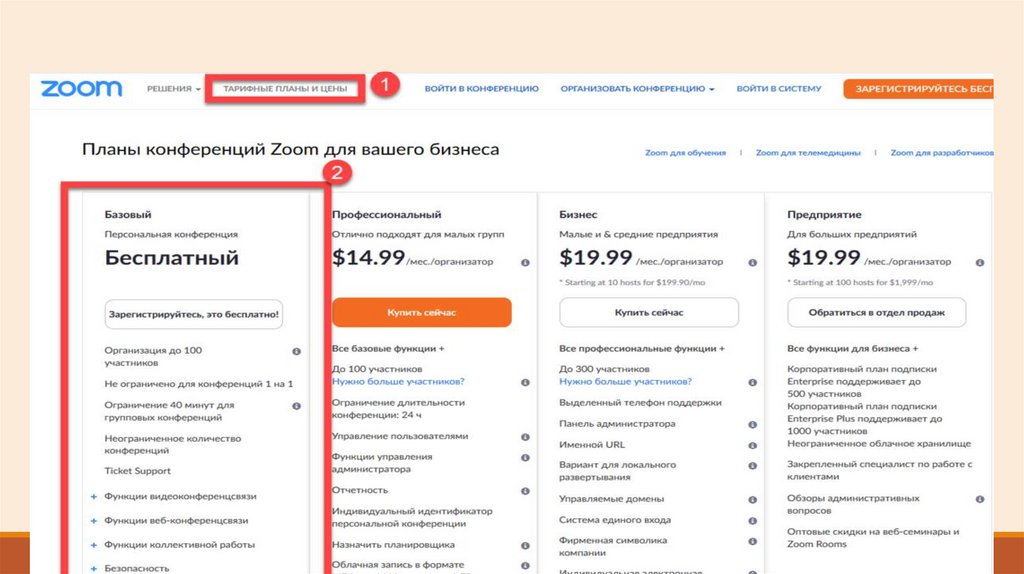Open the "Zoom для телемедицины" link

[808, 153]
